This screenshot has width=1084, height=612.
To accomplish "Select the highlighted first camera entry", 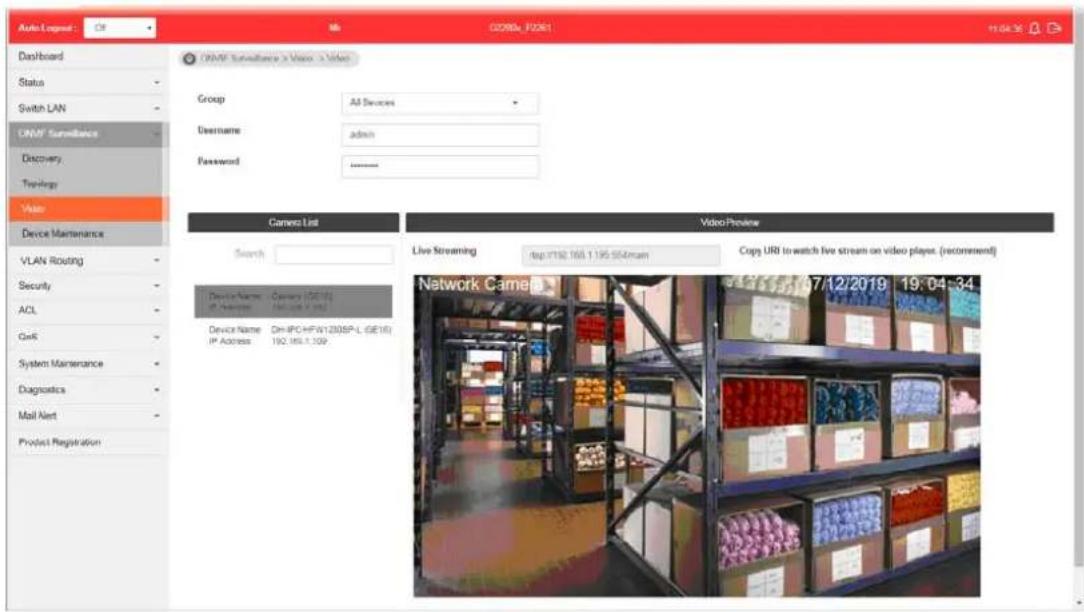I will 293,302.
